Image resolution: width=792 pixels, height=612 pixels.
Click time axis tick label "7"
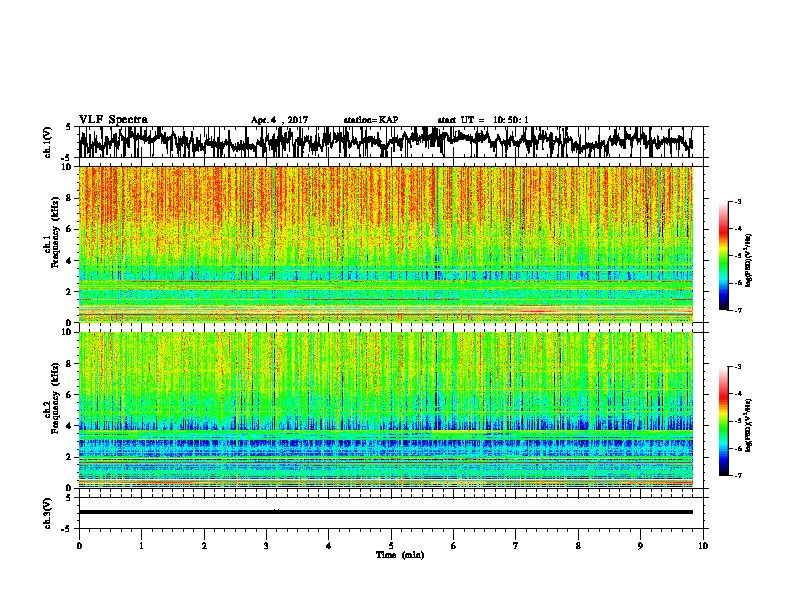(516, 546)
